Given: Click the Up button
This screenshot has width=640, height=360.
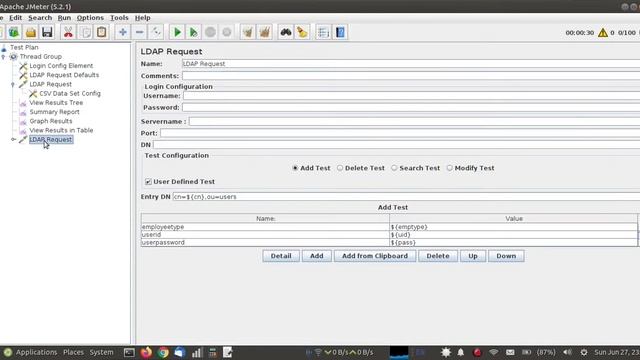Looking at the screenshot, I should 473,256.
